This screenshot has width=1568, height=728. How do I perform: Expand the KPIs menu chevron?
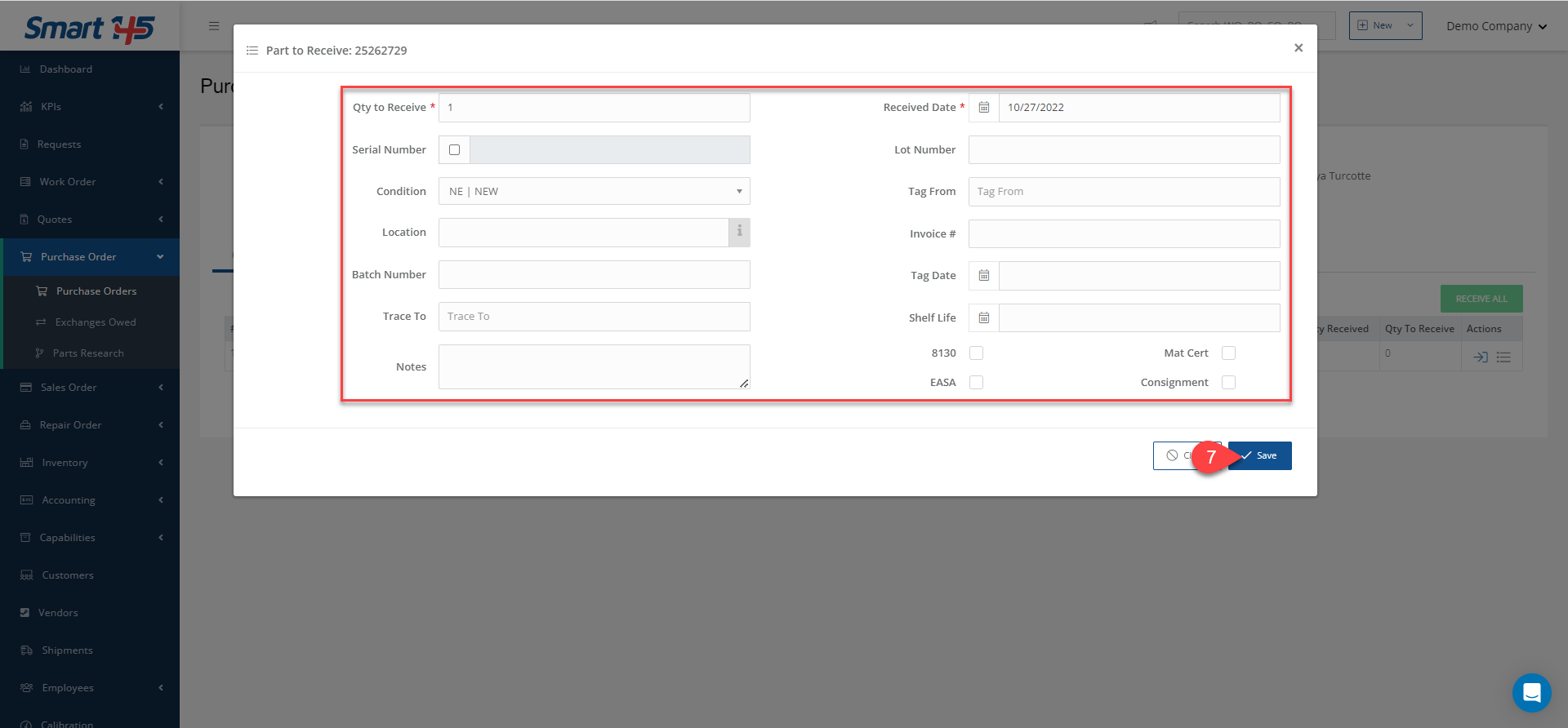click(161, 107)
